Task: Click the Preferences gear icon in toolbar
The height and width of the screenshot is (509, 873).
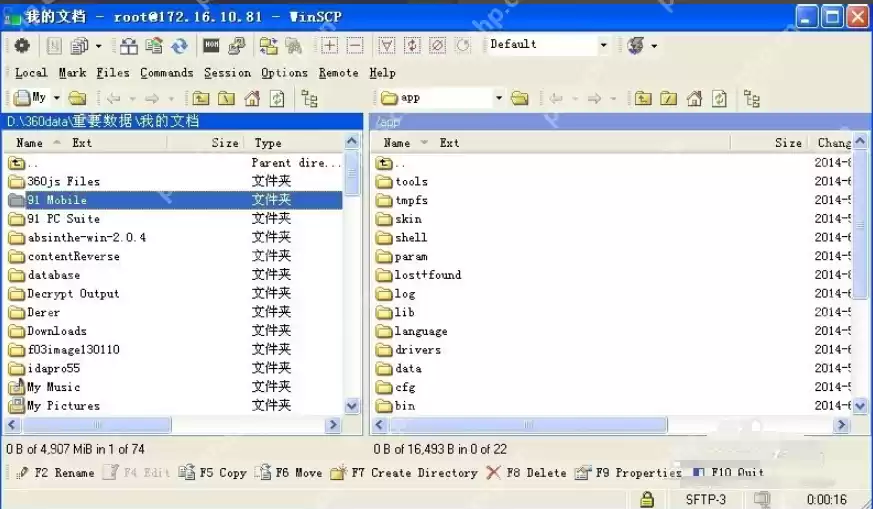Action: [21, 45]
